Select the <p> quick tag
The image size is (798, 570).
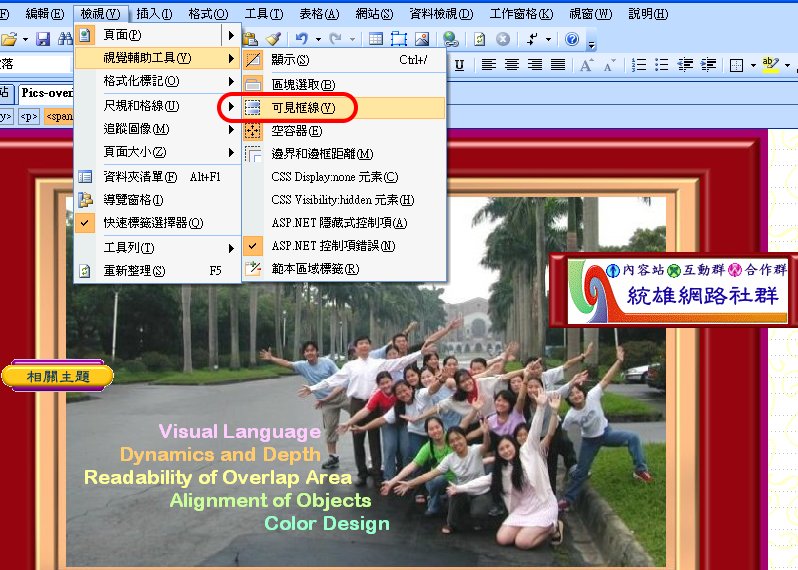(28, 117)
